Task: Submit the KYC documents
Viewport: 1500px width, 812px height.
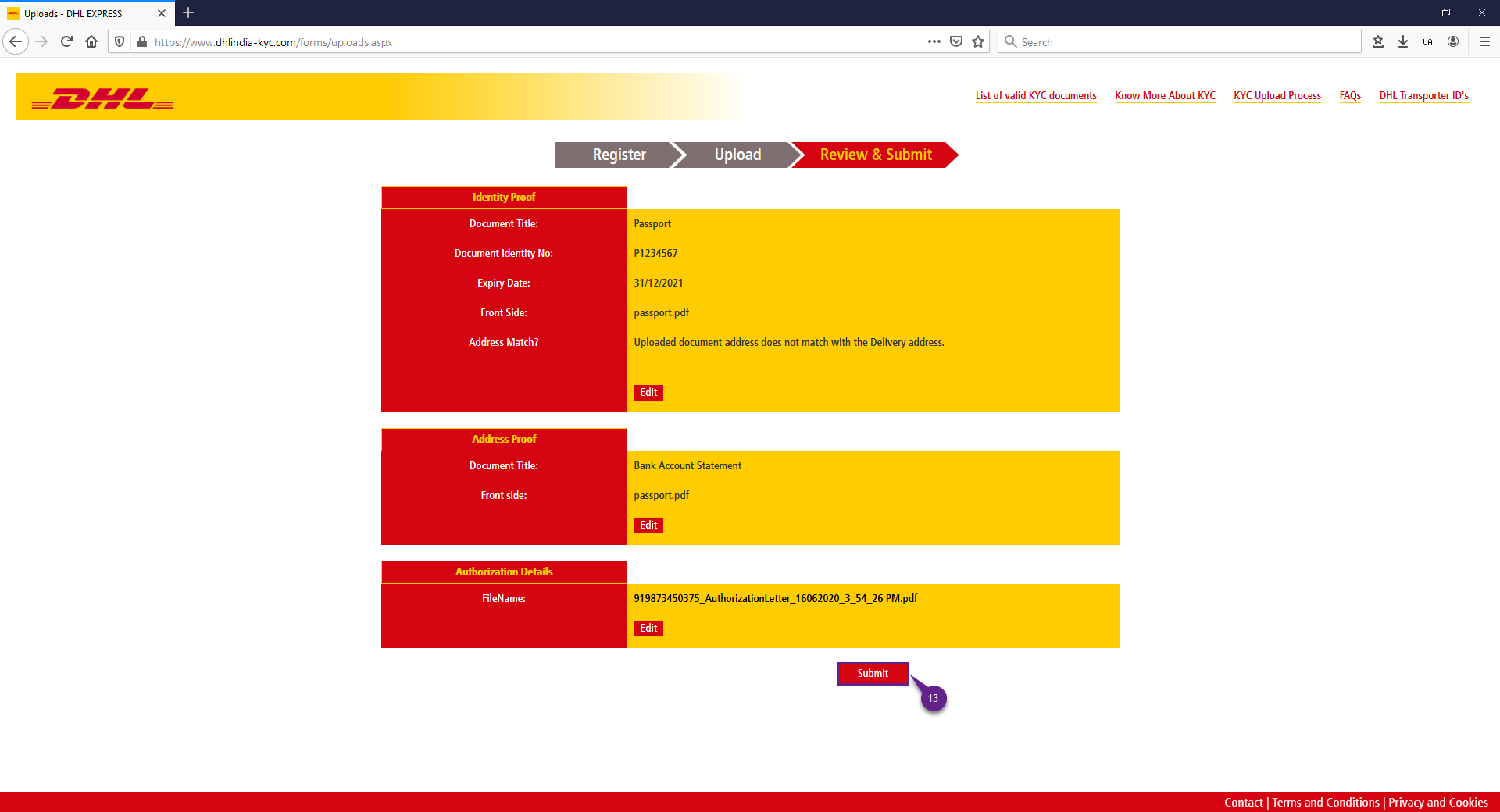Action: (x=873, y=673)
